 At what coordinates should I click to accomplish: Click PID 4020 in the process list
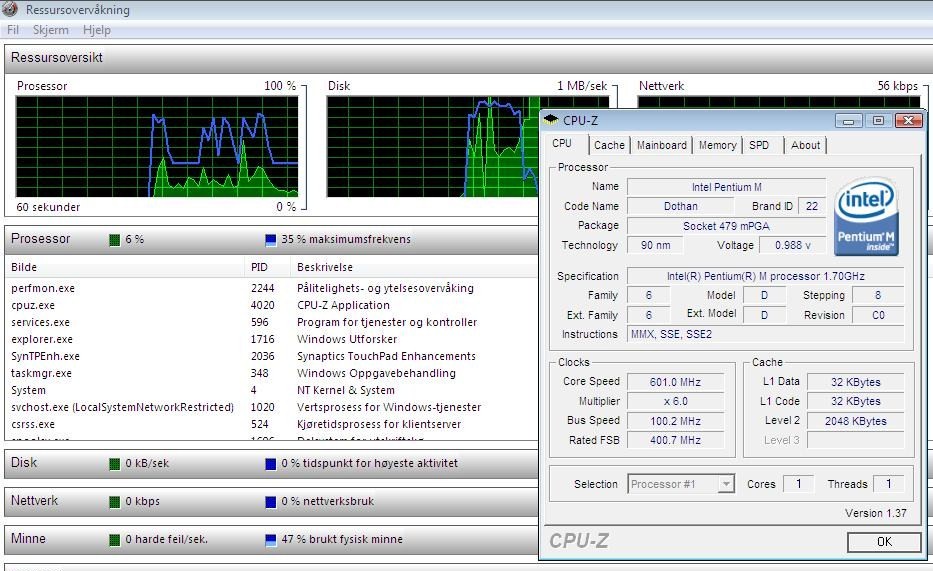(262, 305)
